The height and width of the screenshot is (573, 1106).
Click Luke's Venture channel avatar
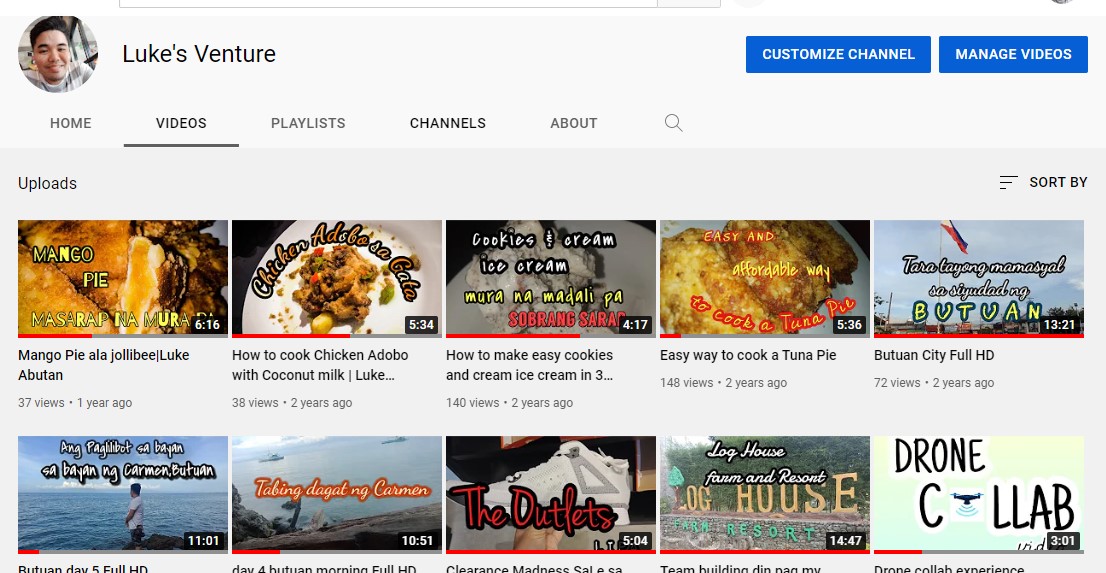57,54
